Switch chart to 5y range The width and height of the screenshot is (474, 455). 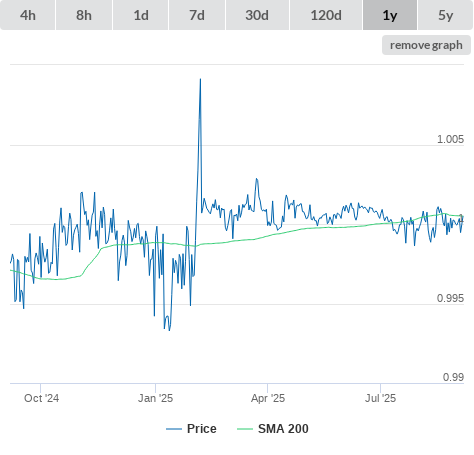[x=445, y=15]
